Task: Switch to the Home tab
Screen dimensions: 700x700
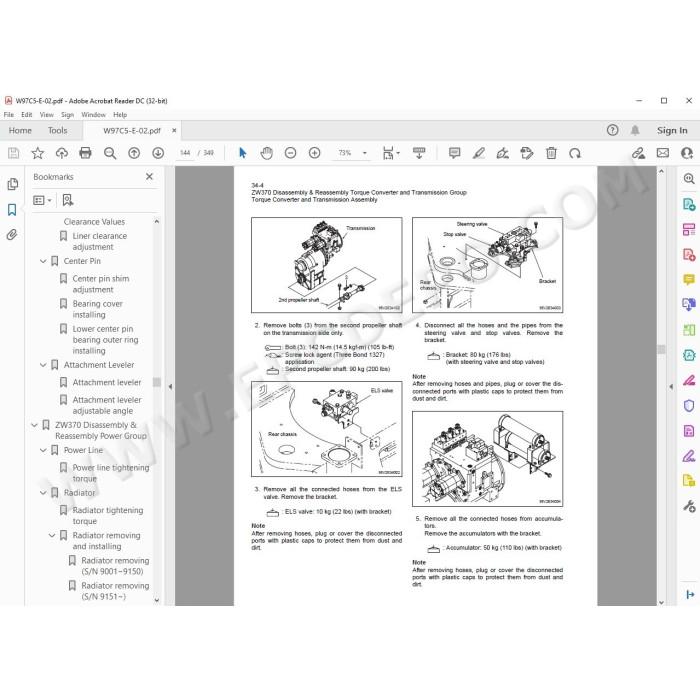Action: coord(20,130)
